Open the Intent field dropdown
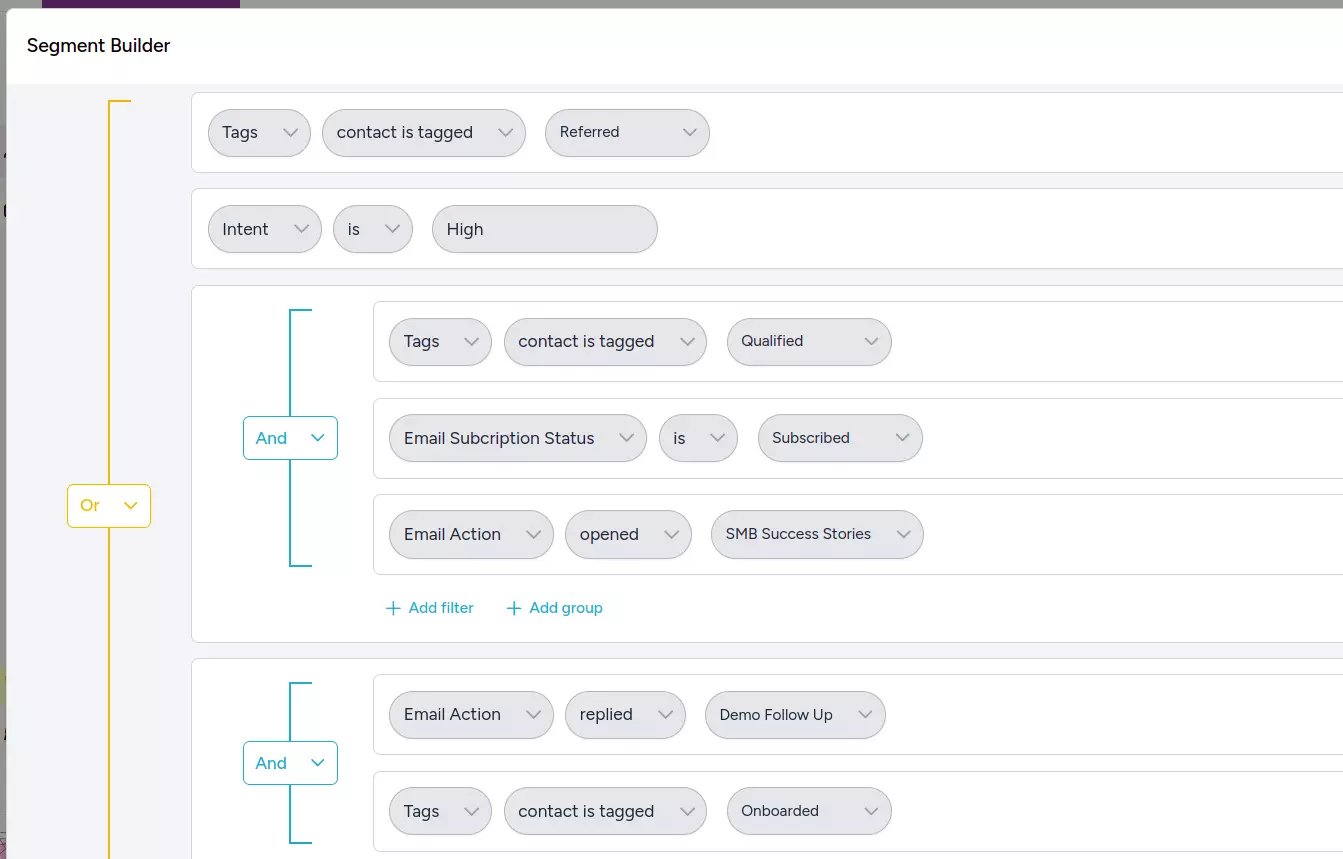 pos(265,229)
